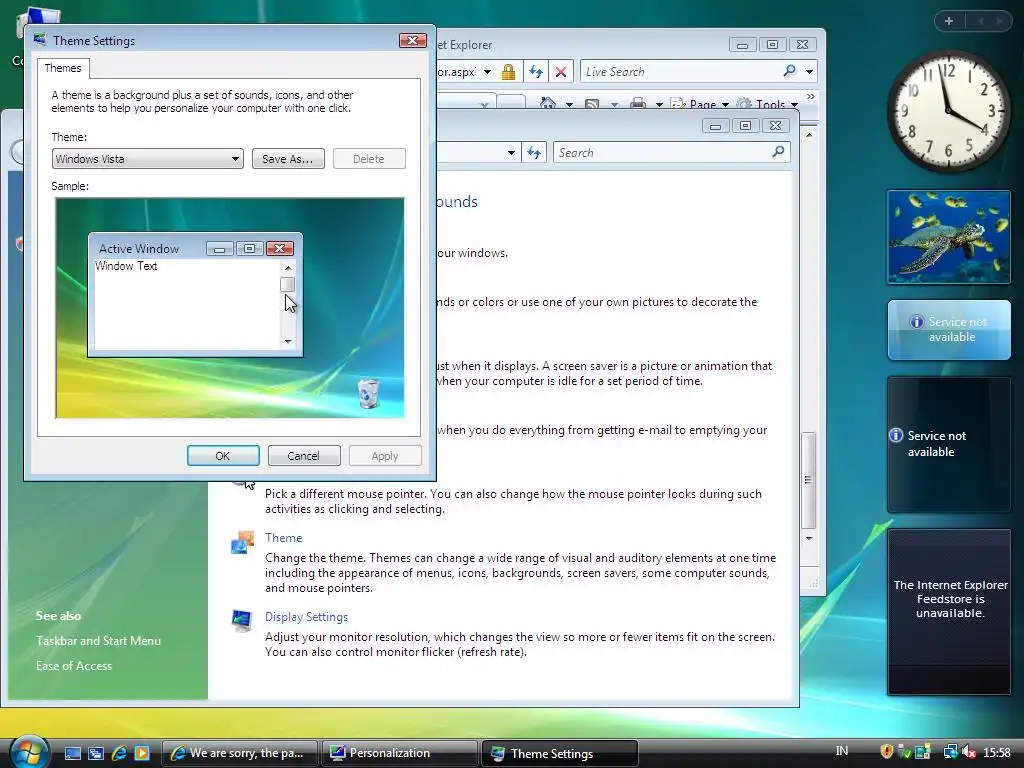Click the sea turtle slideshow gadget
Viewport: 1024px width, 768px height.
tap(949, 237)
